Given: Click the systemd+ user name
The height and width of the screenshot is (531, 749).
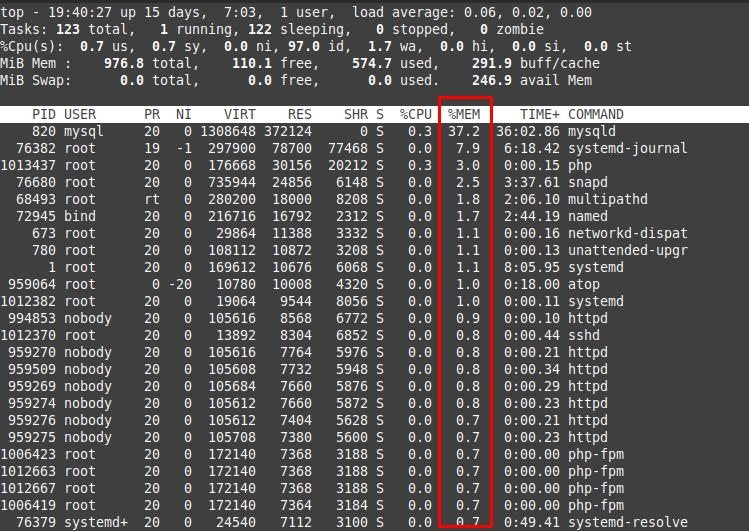Looking at the screenshot, I should [x=96, y=522].
